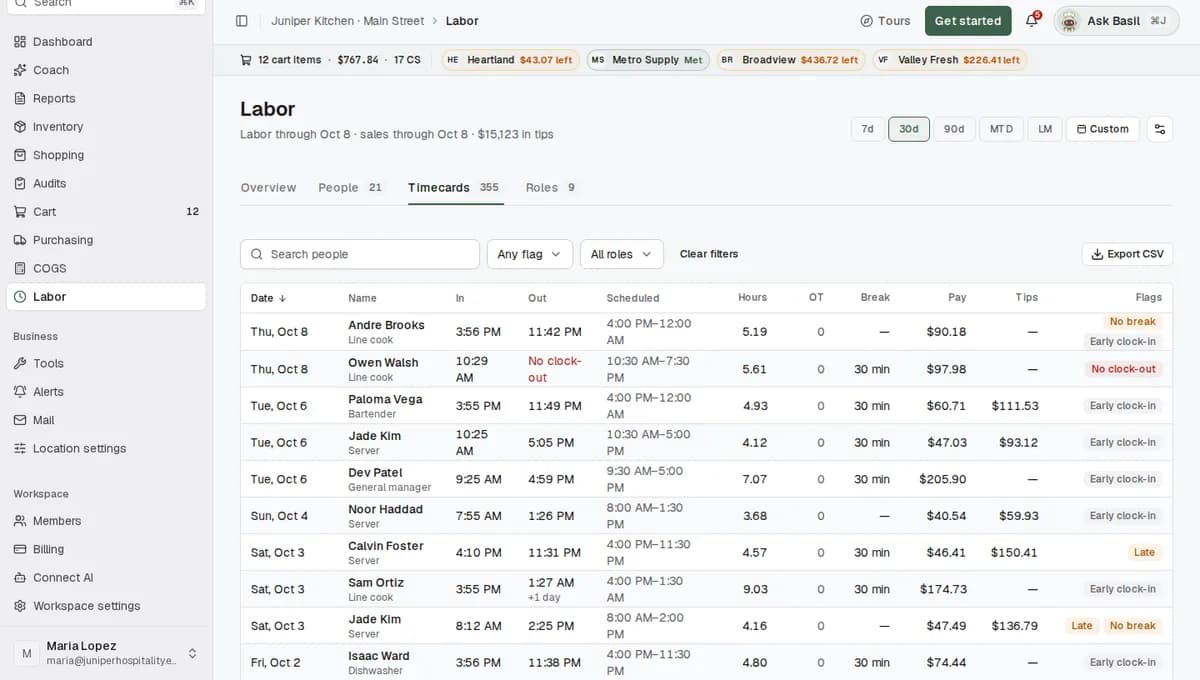Open notifications bell

pos(1032,21)
